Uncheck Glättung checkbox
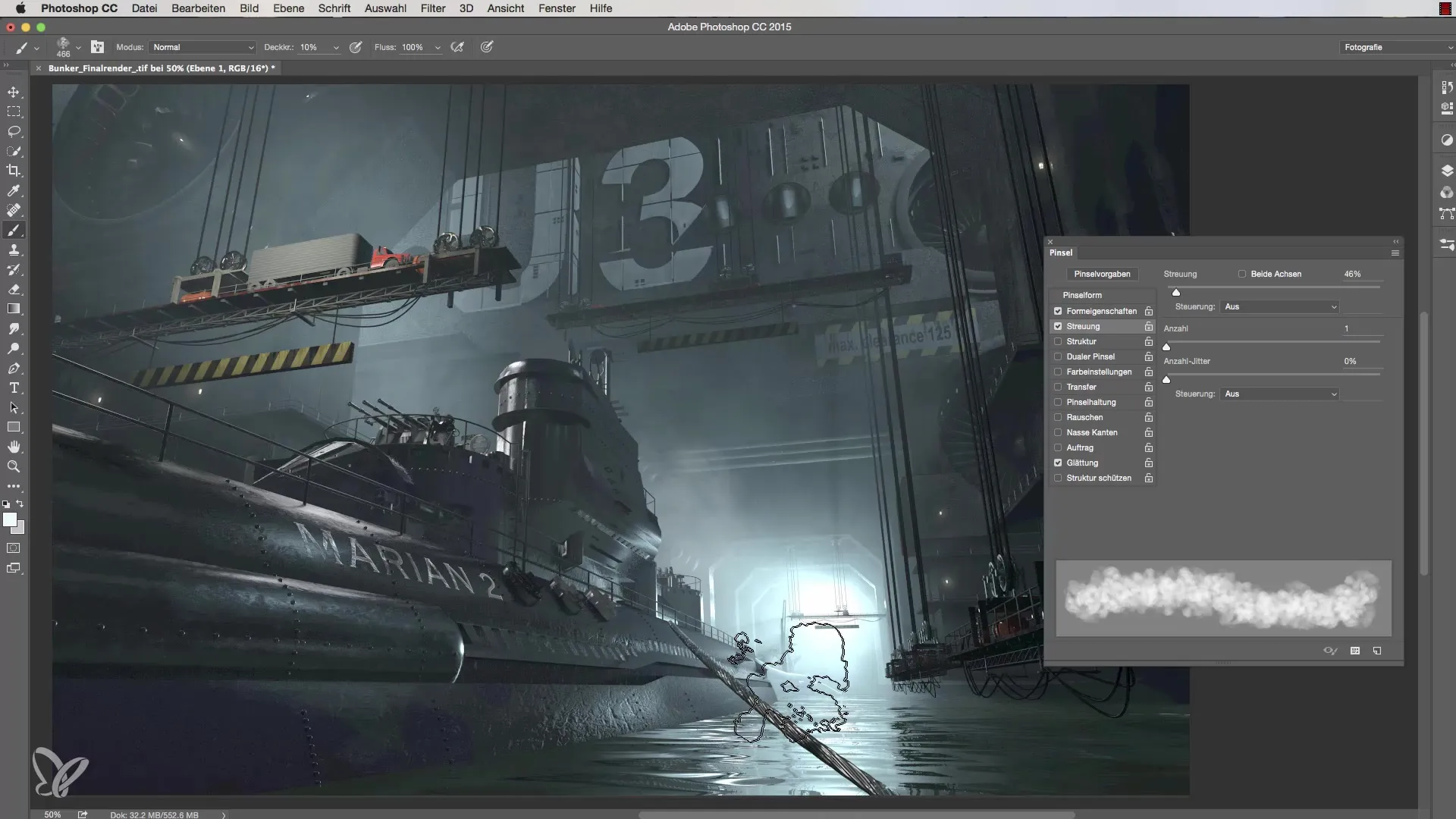Screen dimensions: 1456x819 tap(1058, 463)
